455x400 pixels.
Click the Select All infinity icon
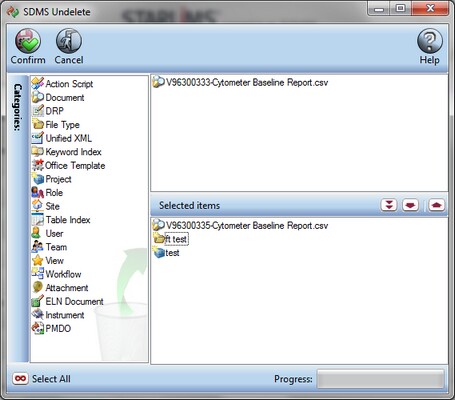(20, 378)
